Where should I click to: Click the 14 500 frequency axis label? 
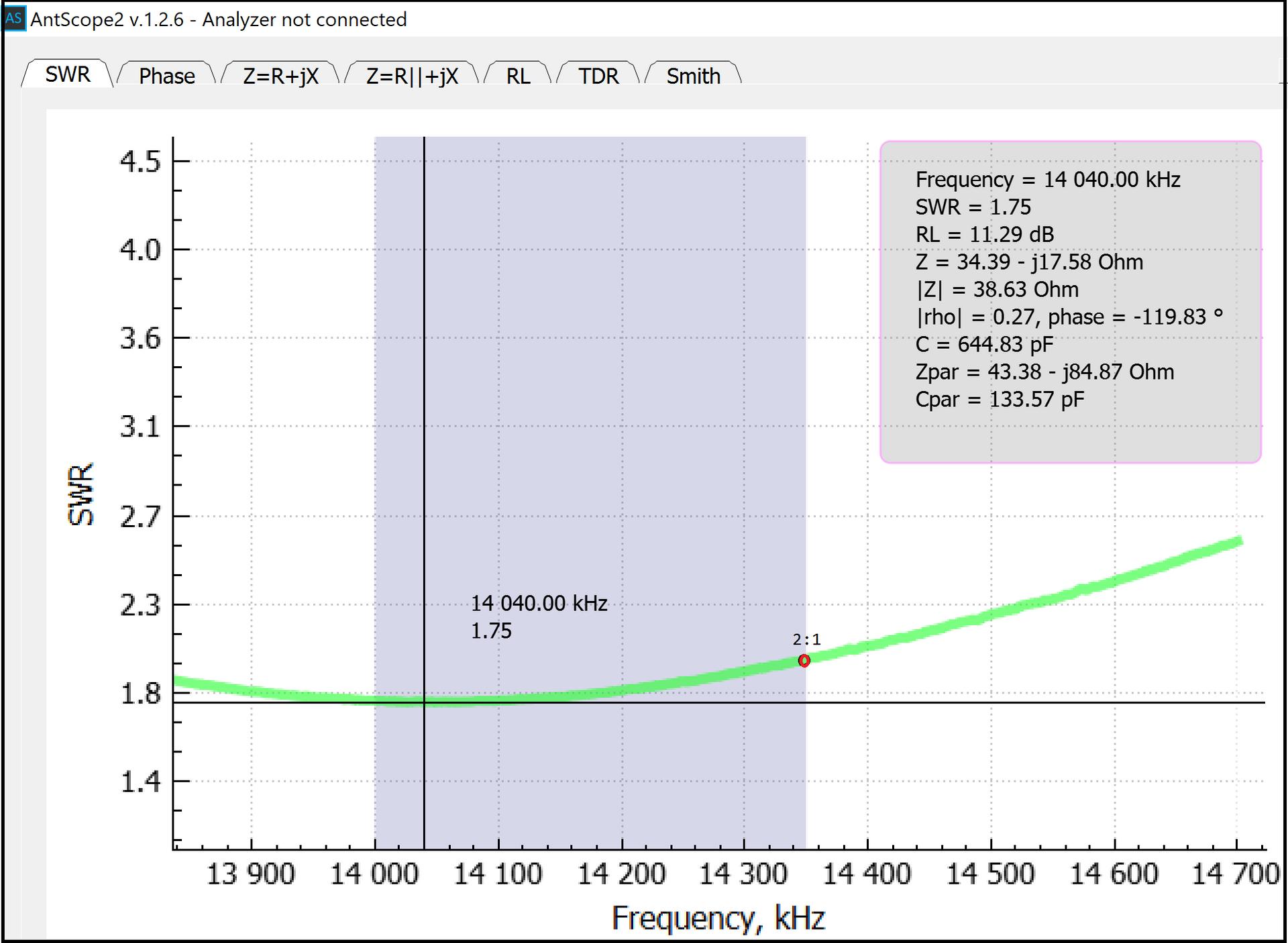click(990, 874)
